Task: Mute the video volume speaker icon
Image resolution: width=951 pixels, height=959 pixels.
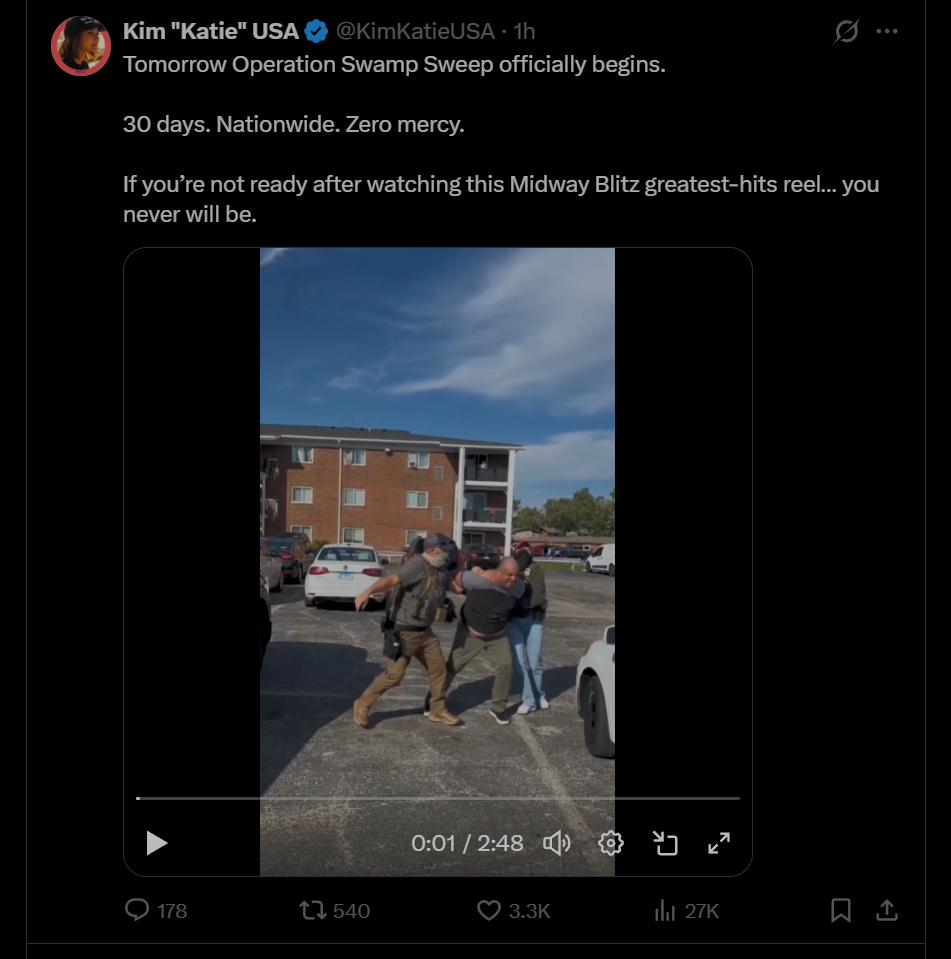Action: click(x=557, y=843)
